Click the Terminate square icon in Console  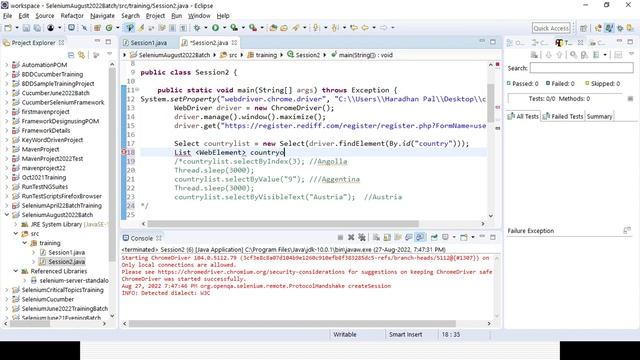point(340,238)
